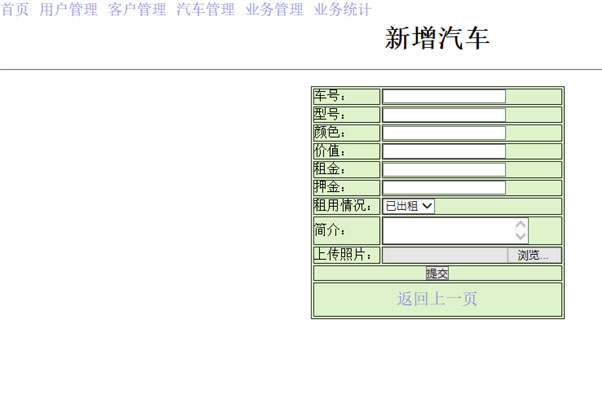Focus the 租金 input field
Viewport: 602px width, 400px height.
click(444, 169)
